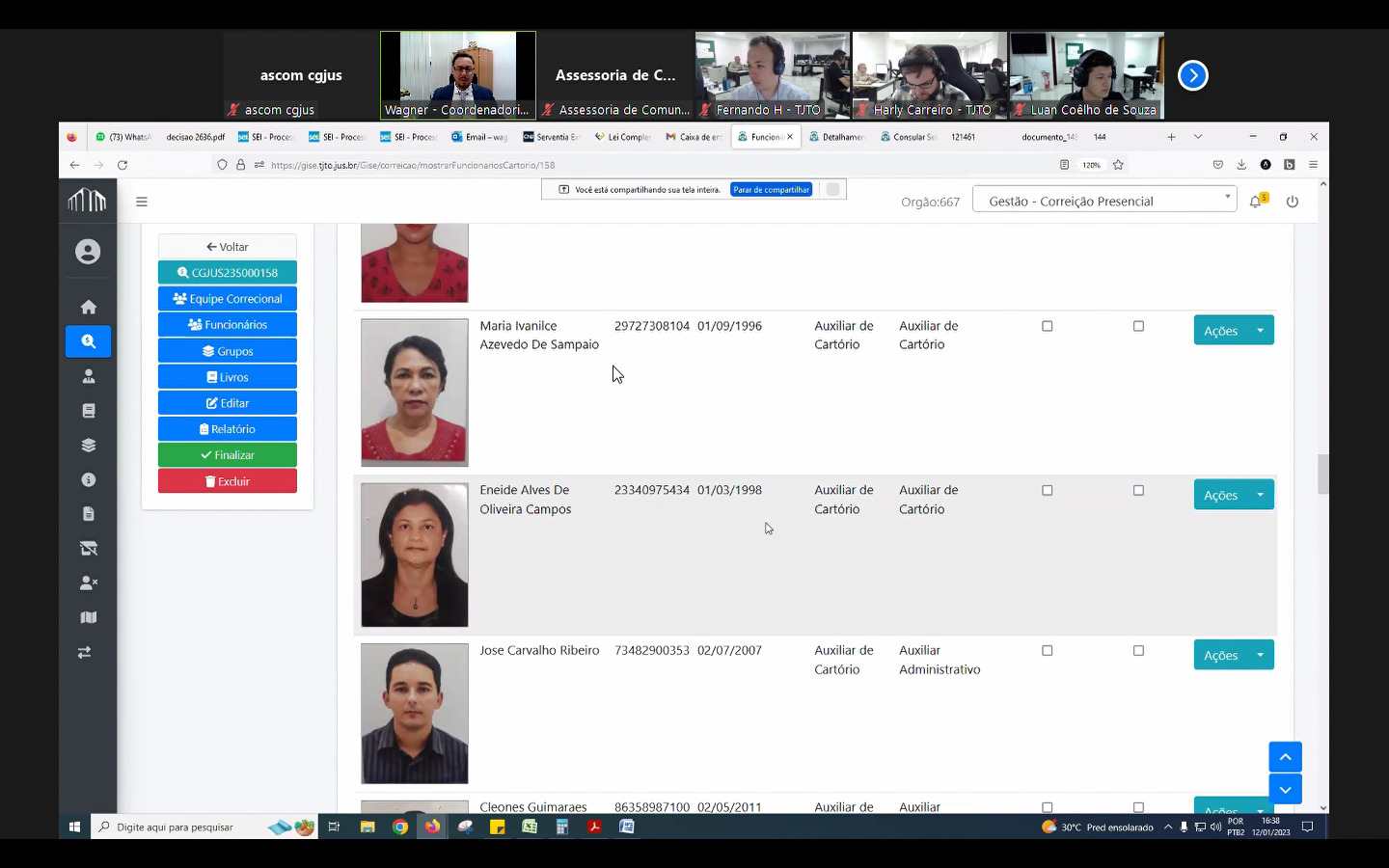The image size is (1389, 868).
Task: Click the power logout icon
Action: pos(1293,202)
